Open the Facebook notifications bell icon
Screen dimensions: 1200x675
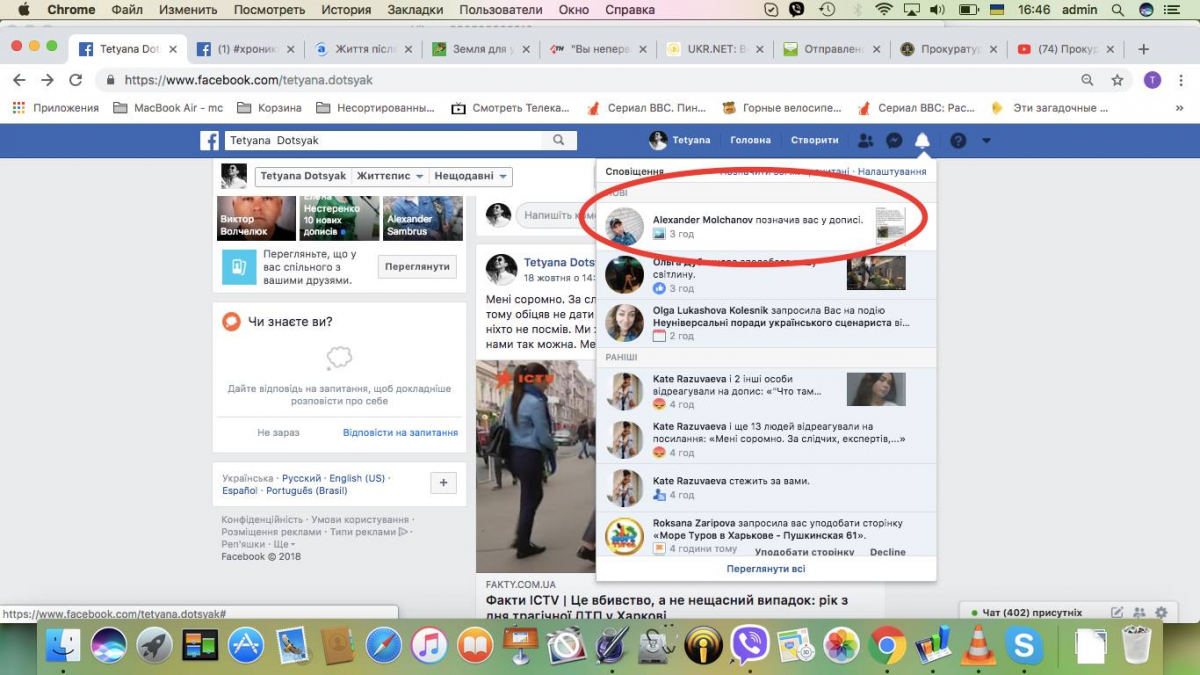[922, 141]
